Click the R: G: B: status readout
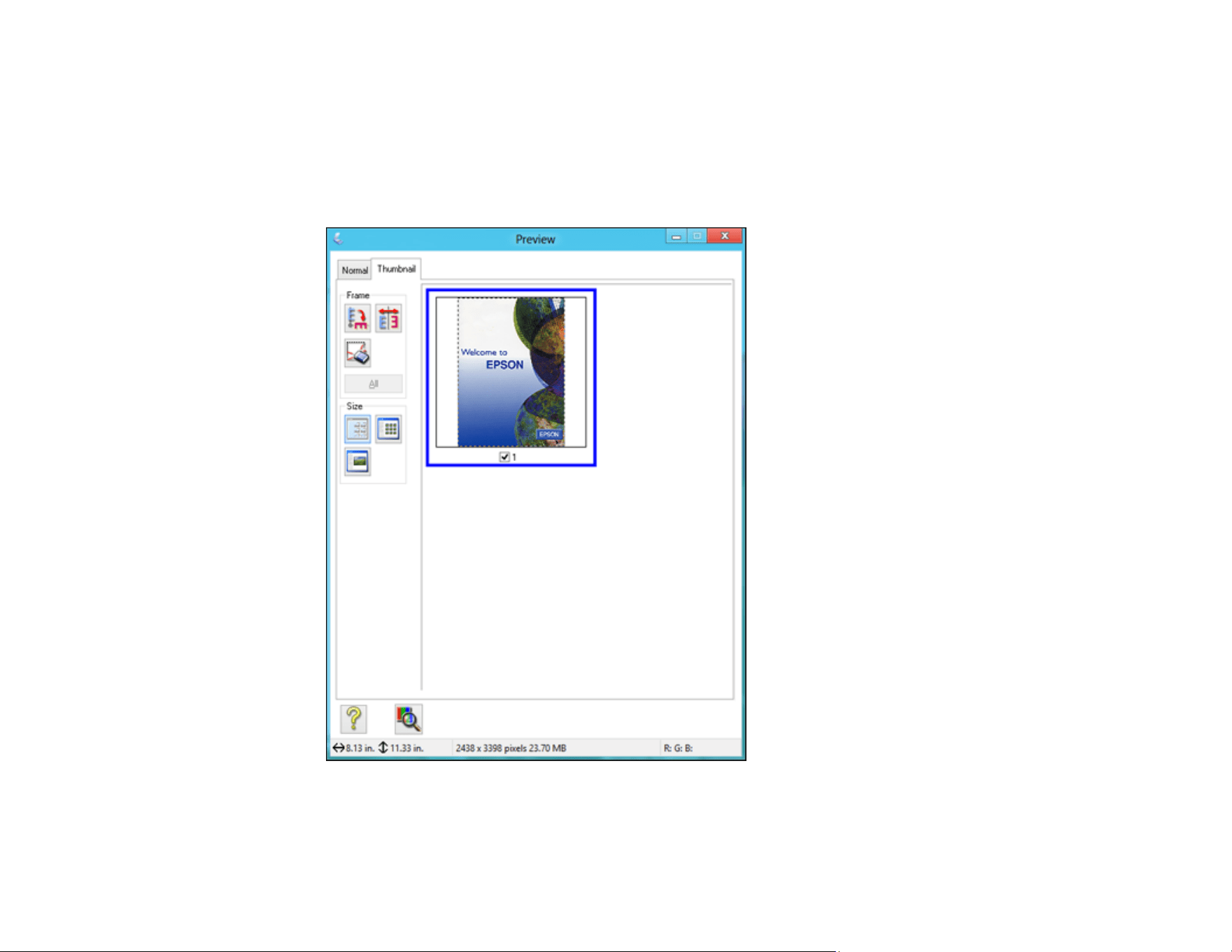 tap(678, 748)
